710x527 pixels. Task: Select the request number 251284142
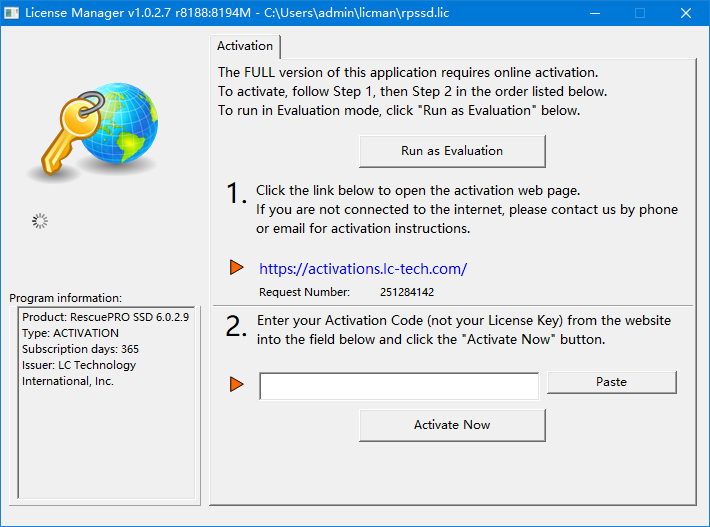(407, 292)
